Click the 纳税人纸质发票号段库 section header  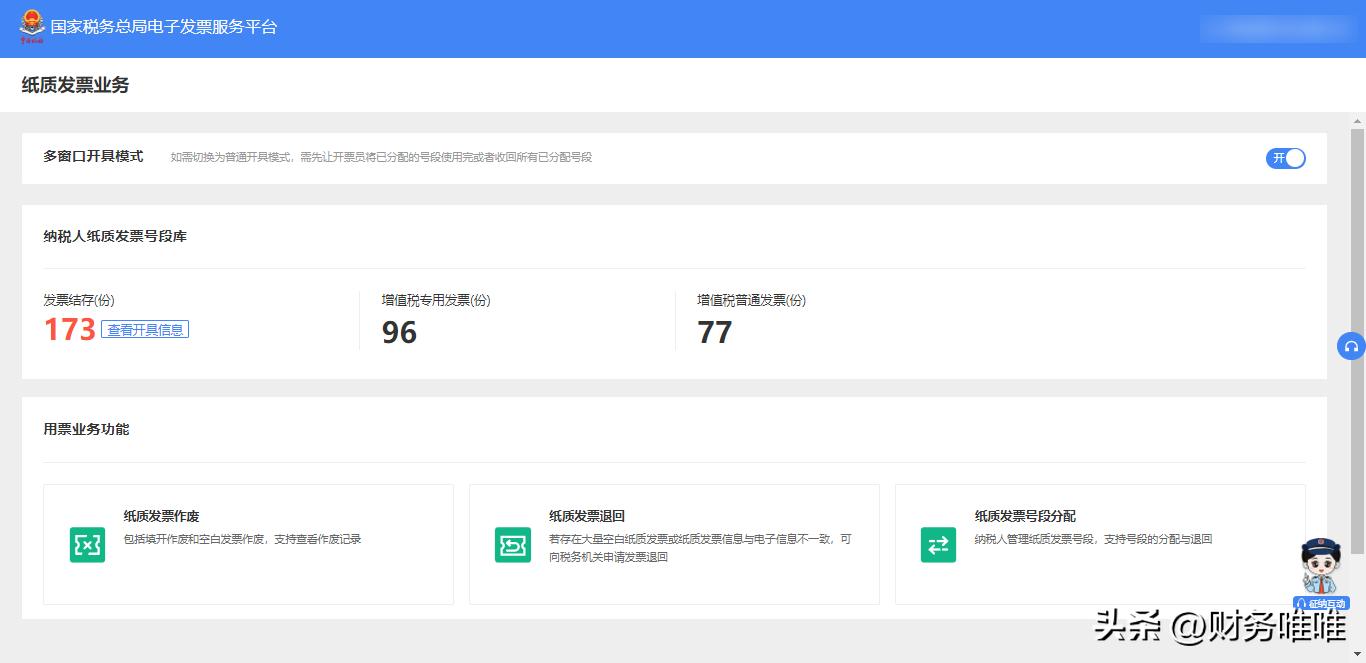tap(116, 237)
